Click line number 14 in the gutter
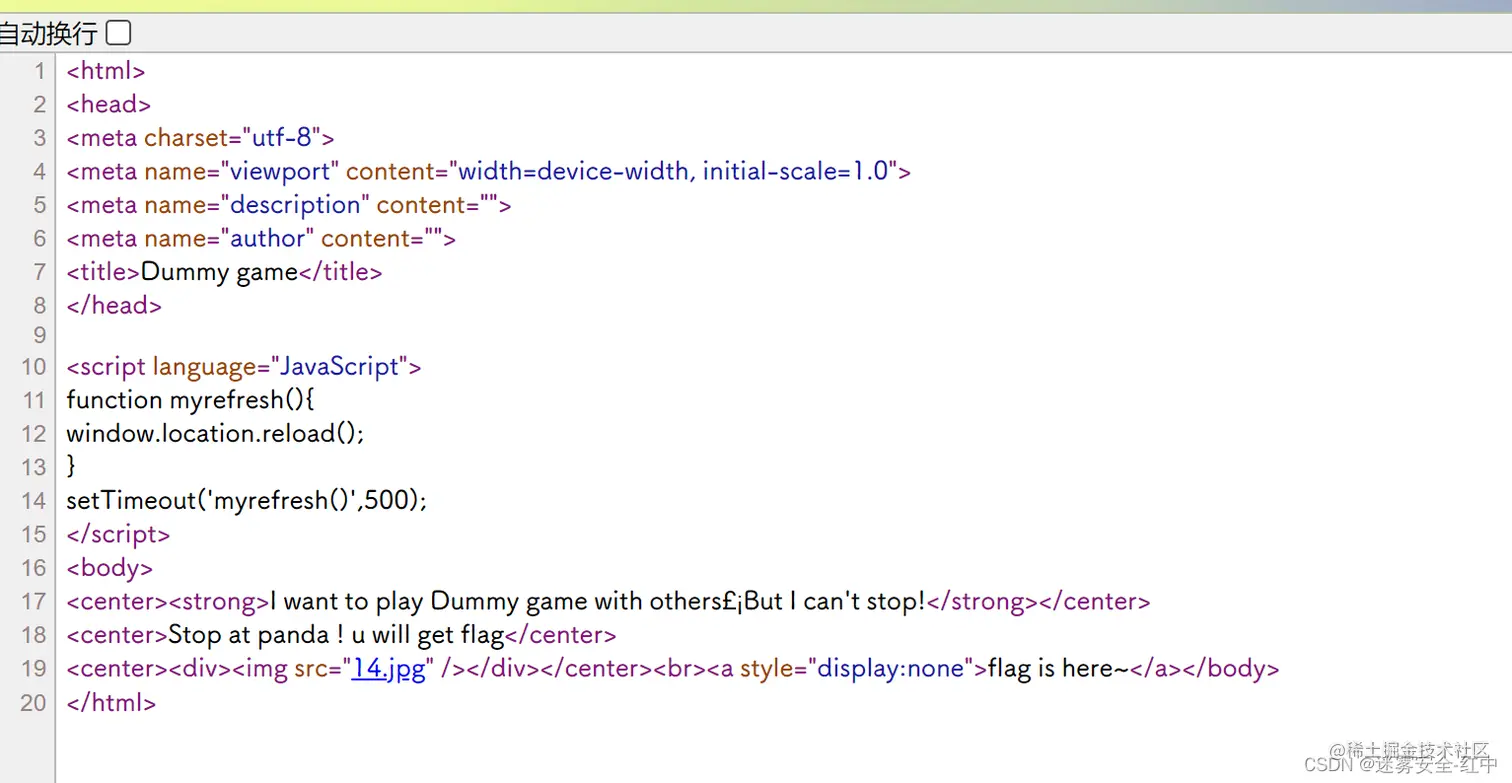 pyautogui.click(x=34, y=500)
